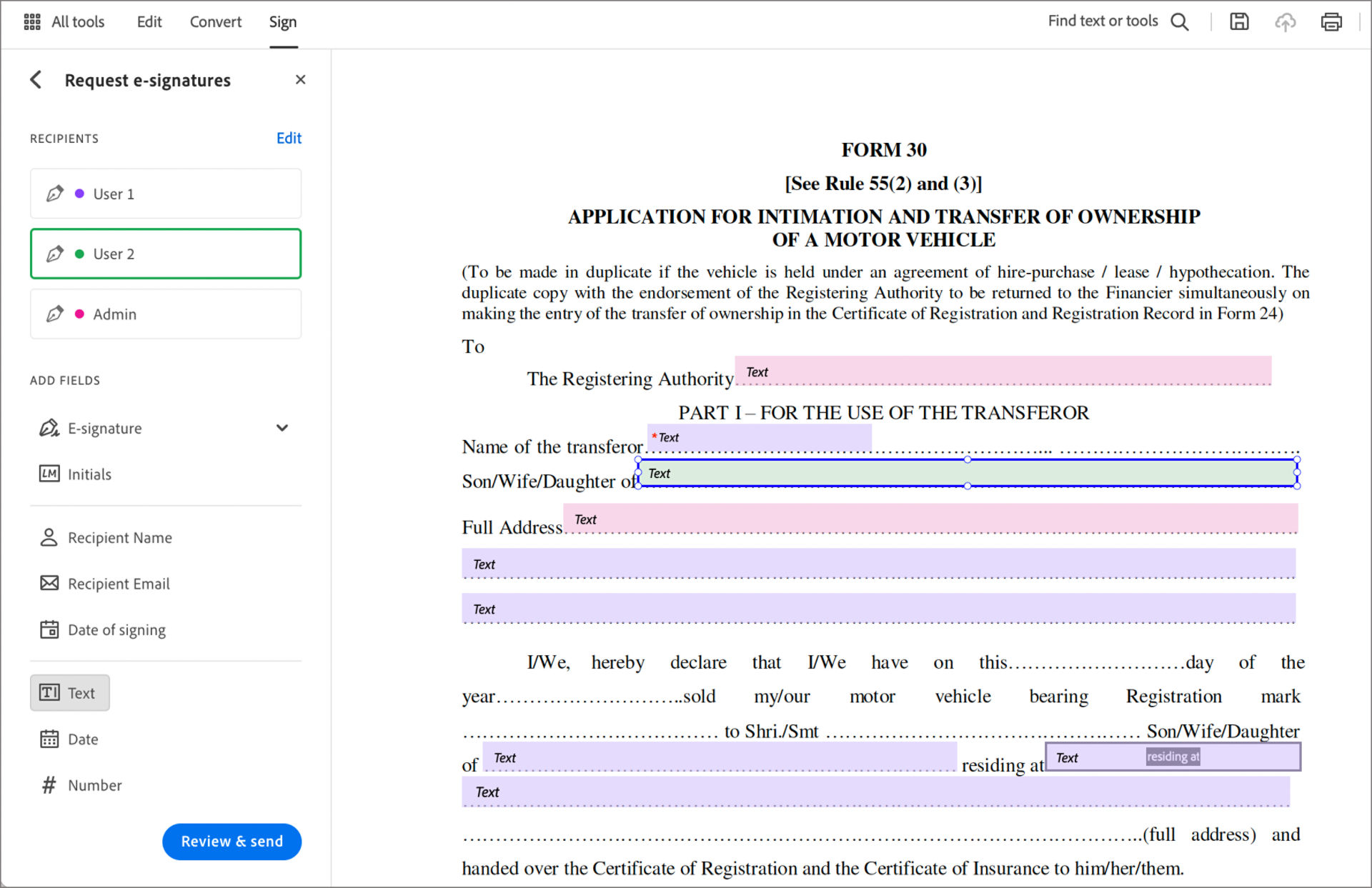Open the print dialog

pos(1331,21)
